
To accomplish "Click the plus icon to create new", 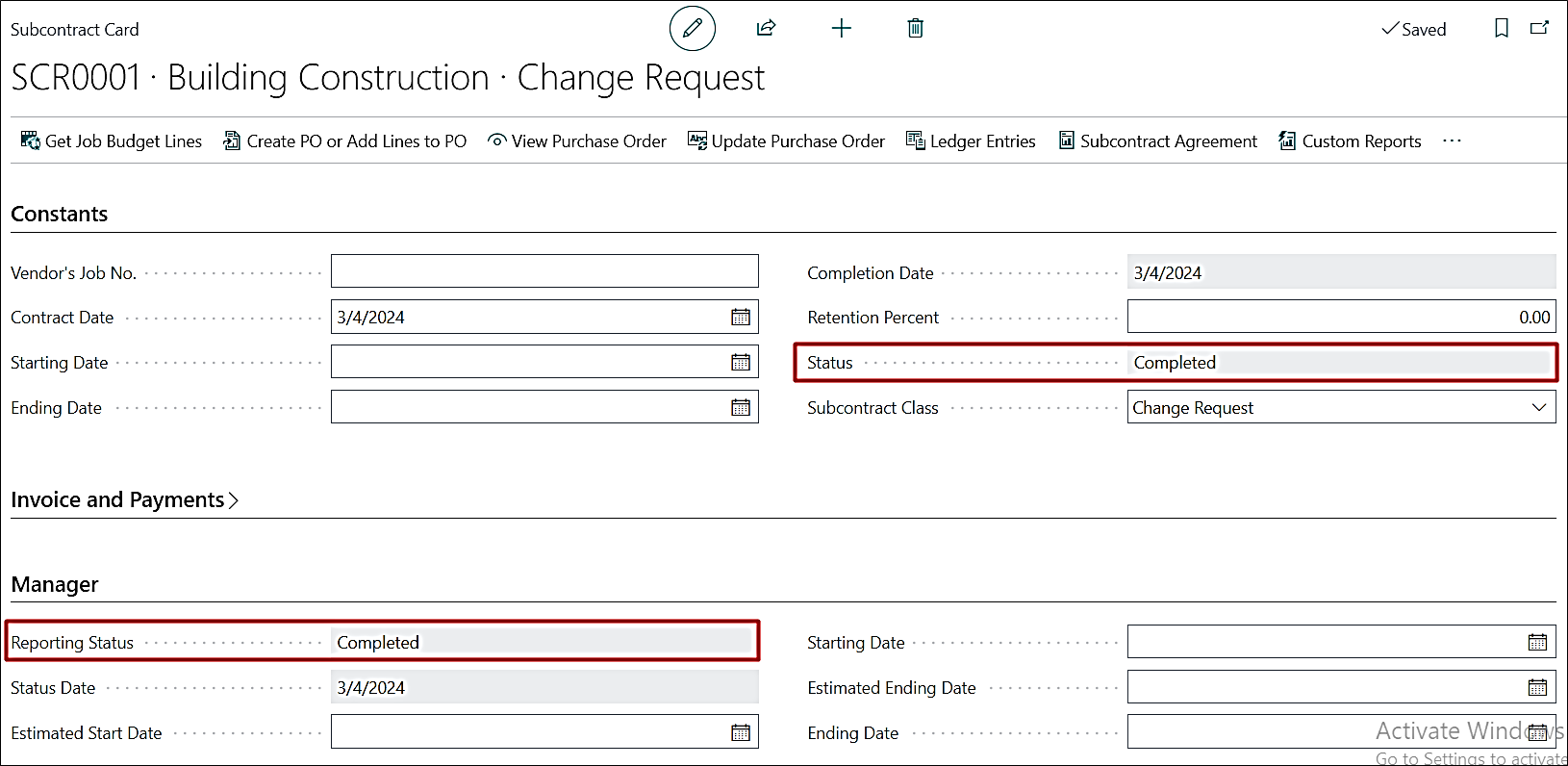I will 841,28.
